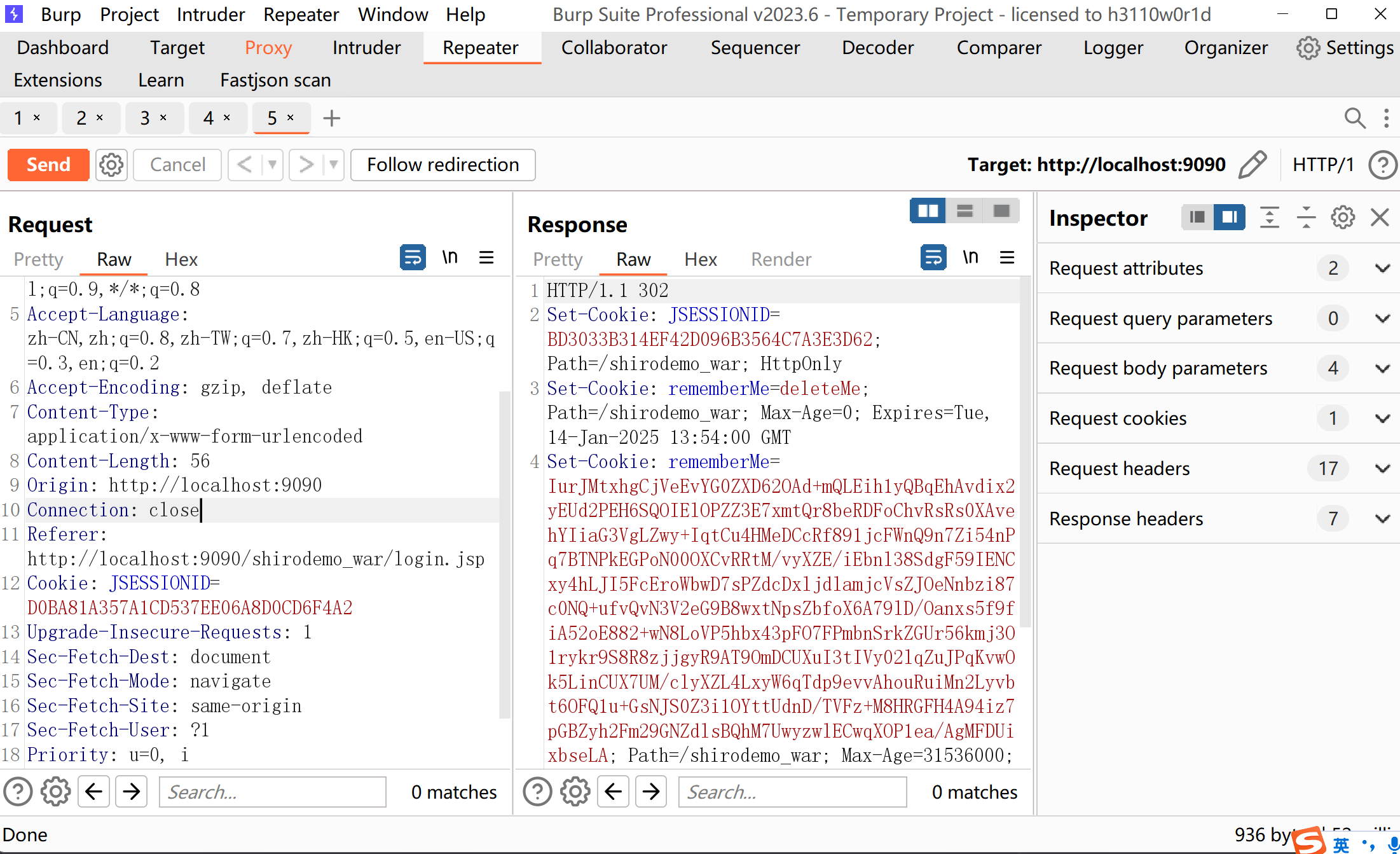Viewport: 1400px width, 854px height.
Task: Select the tabbed combined layout view
Action: coord(1001,210)
